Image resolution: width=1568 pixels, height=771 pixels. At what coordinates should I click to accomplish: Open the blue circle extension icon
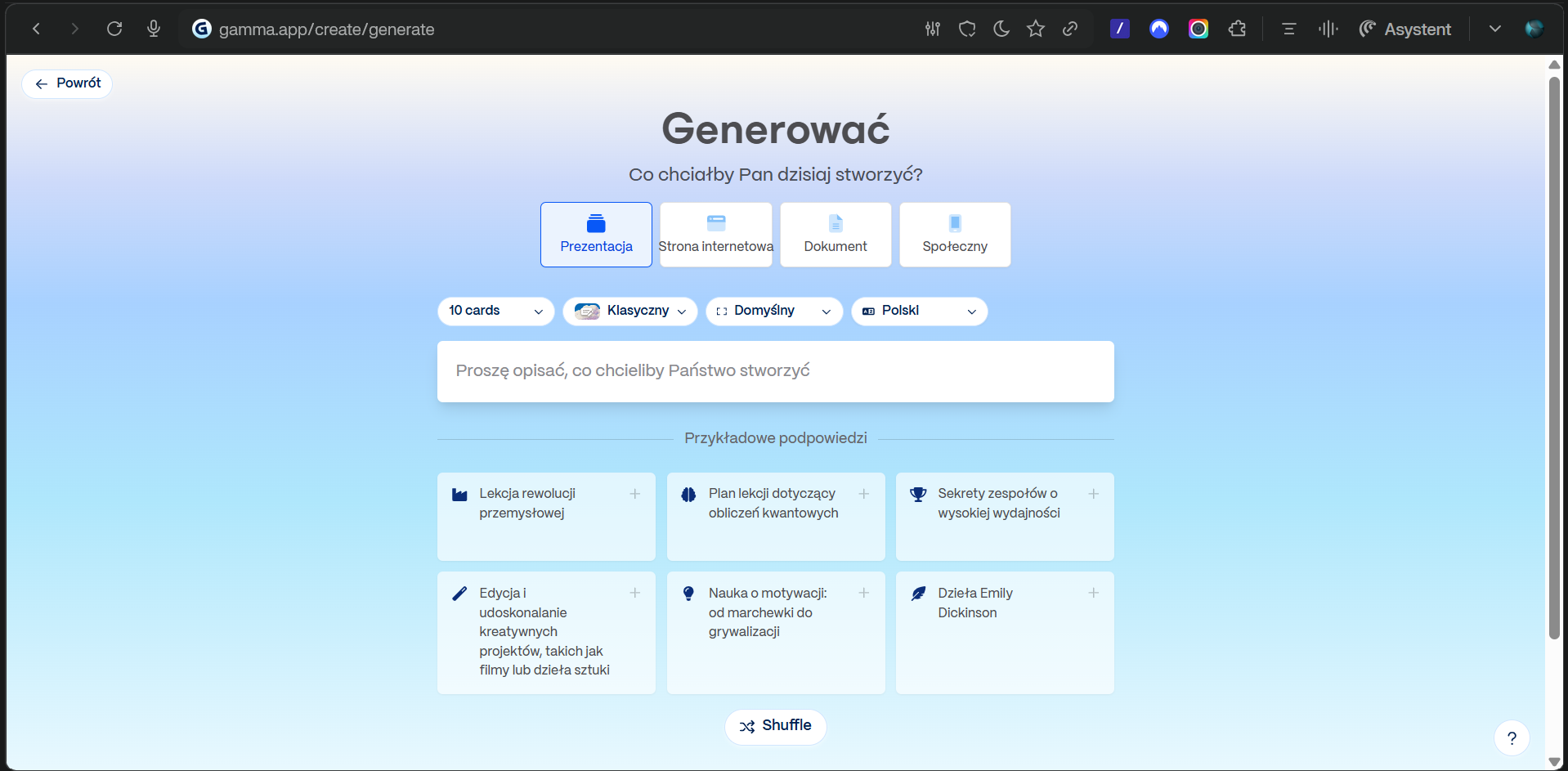[1159, 29]
